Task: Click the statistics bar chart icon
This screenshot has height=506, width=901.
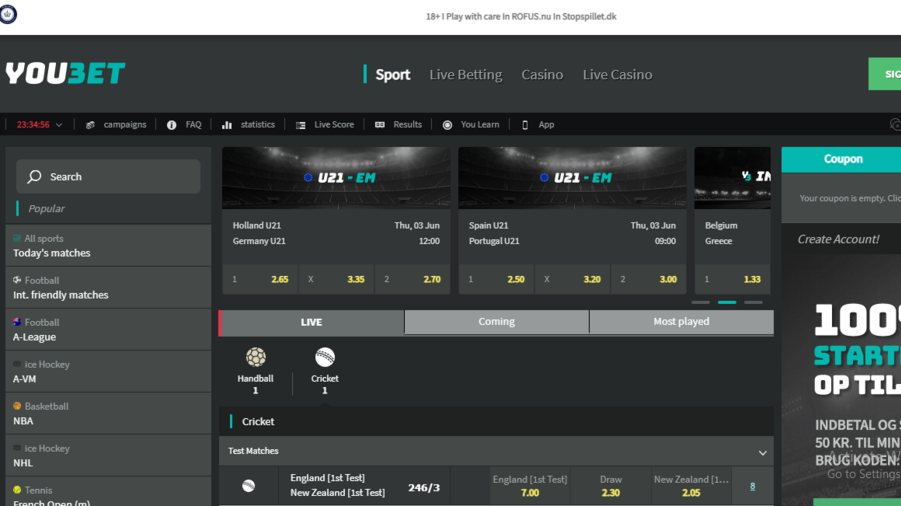Action: 227,125
